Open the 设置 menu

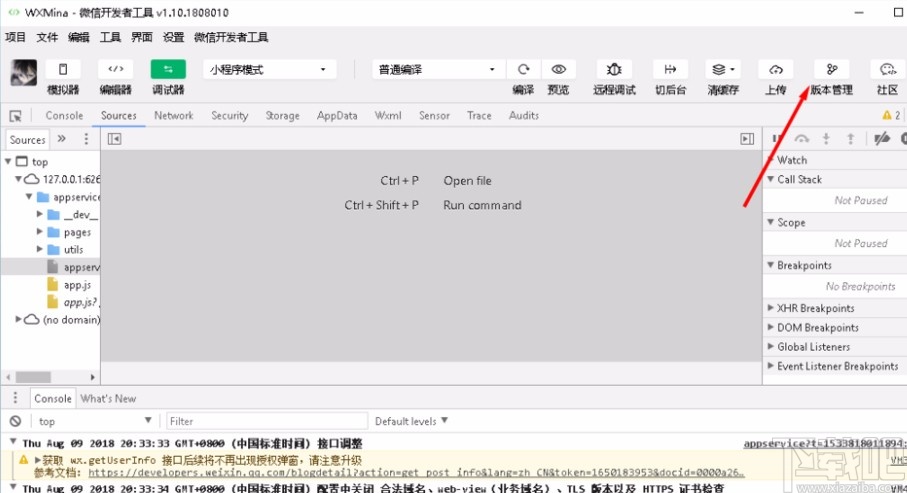click(173, 38)
